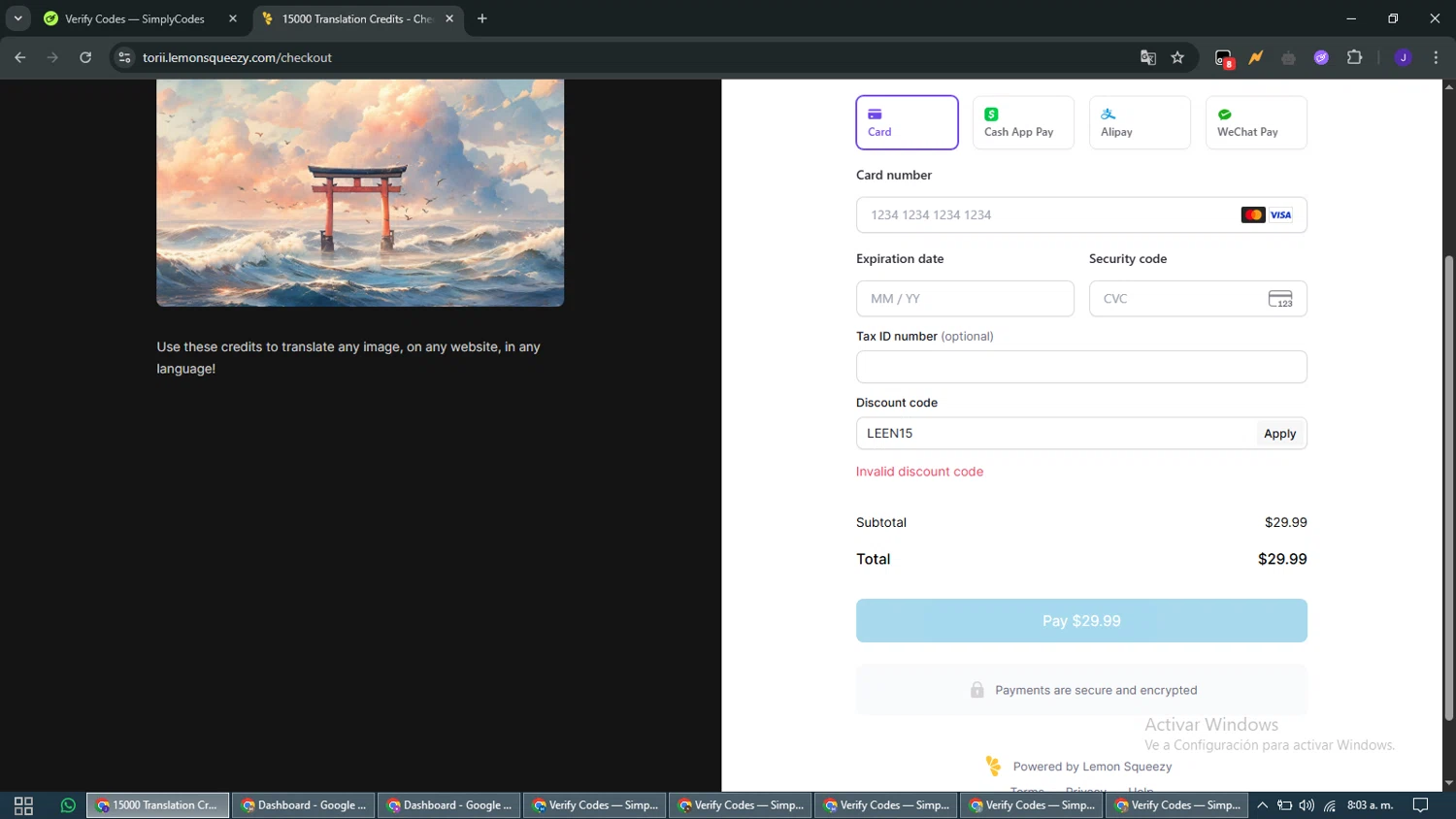
Task: Close the Verify Codes tab
Action: click(x=233, y=18)
